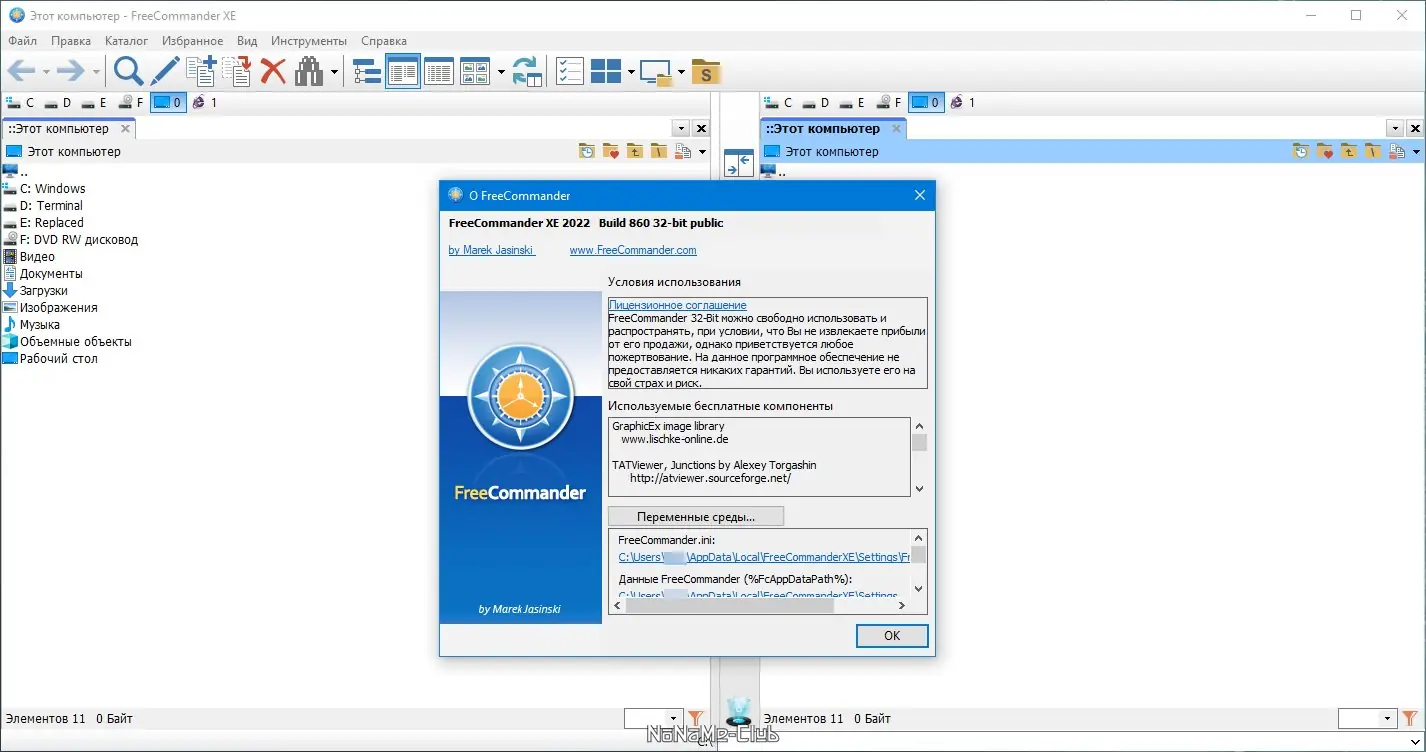Click the synchronize folders icon with green arrows
The height and width of the screenshot is (752, 1426).
click(526, 71)
